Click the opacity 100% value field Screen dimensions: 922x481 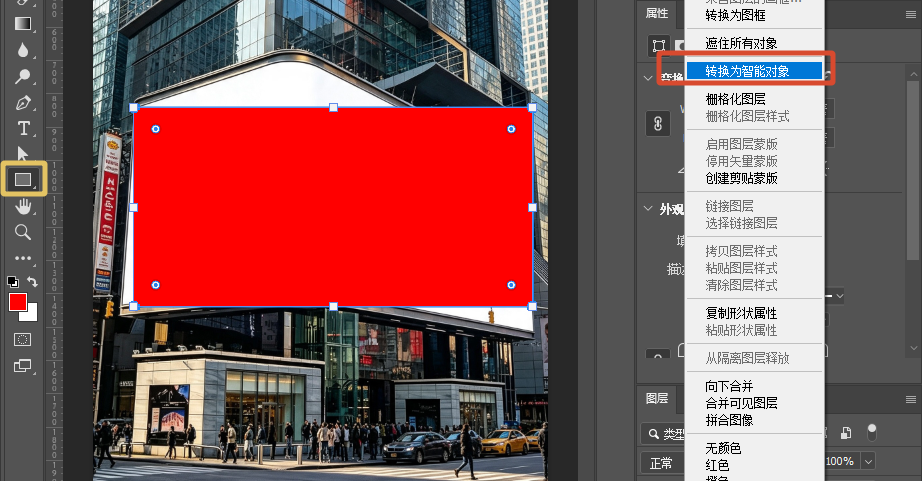(x=842, y=462)
